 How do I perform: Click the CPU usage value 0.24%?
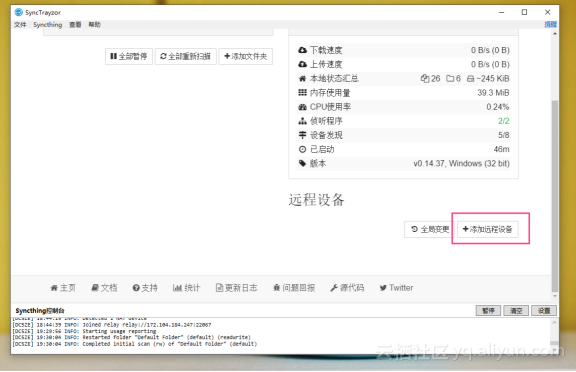pos(498,107)
